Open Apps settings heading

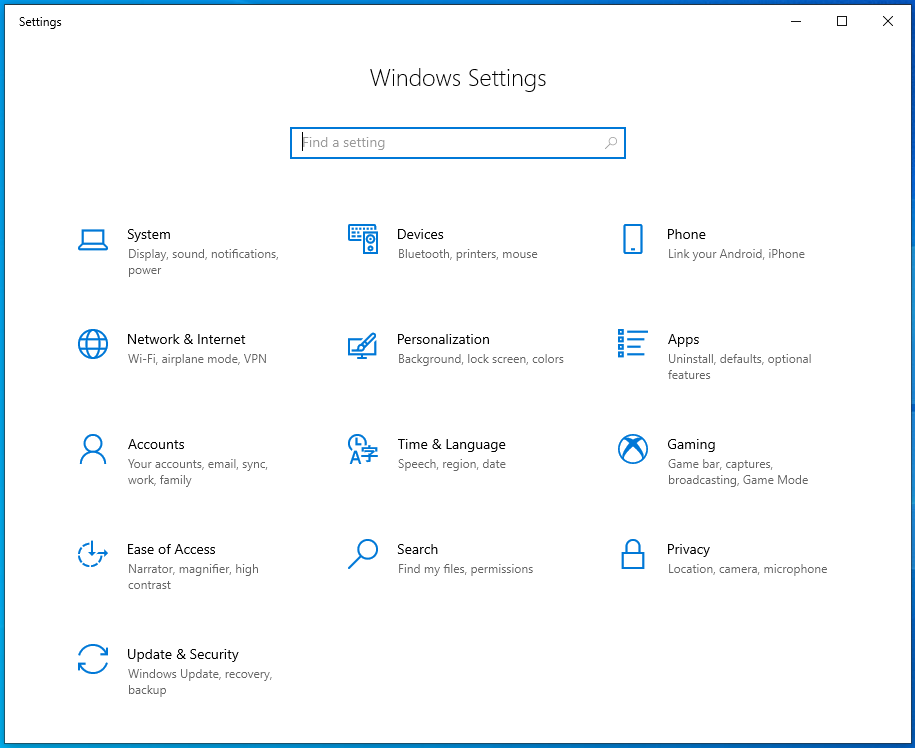click(683, 340)
